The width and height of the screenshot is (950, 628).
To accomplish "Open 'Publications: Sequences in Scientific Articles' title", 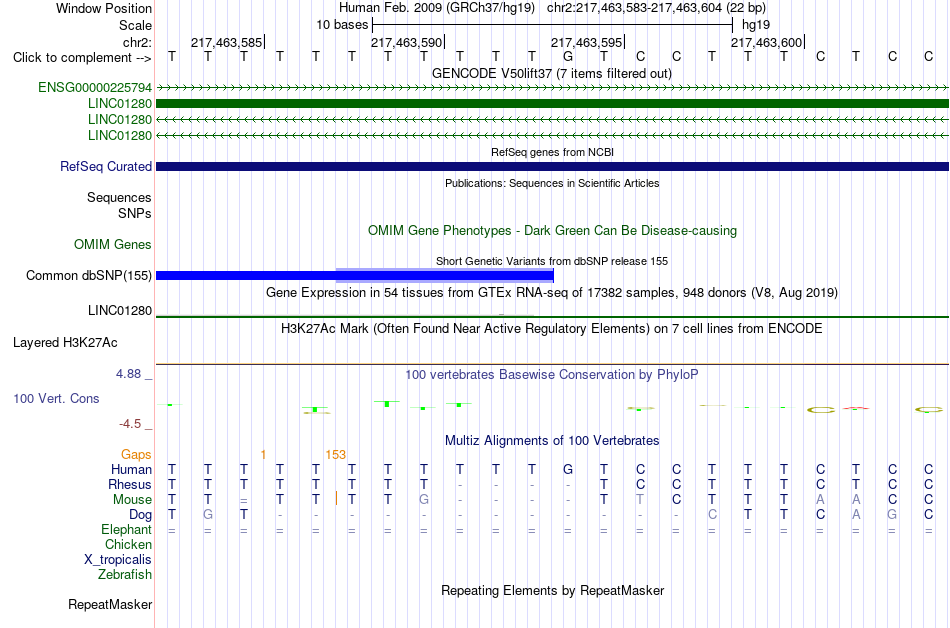I will (552, 183).
